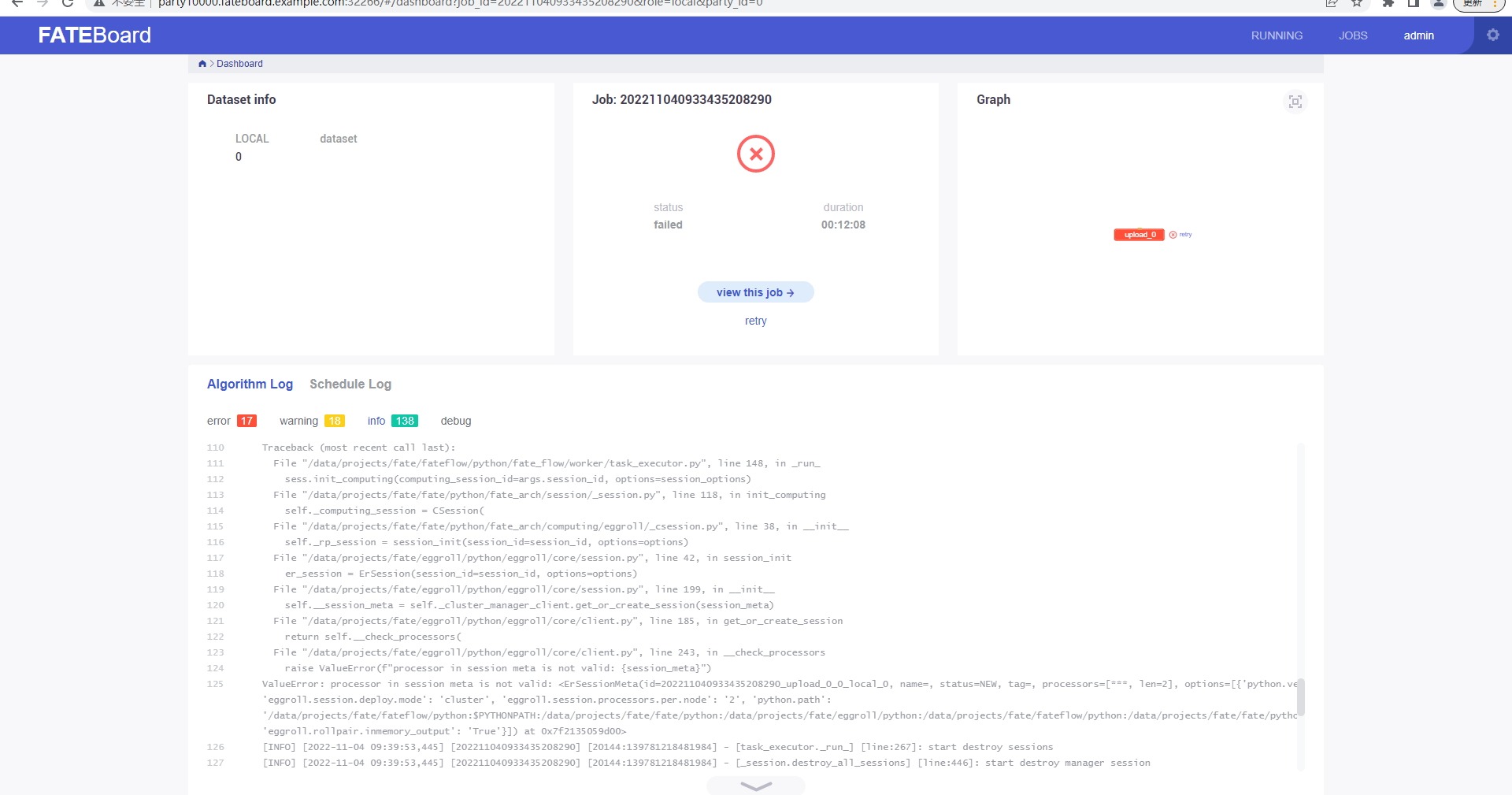This screenshot has width=1512, height=795.
Task: Open the JOBS navigation menu
Action: coord(1352,35)
